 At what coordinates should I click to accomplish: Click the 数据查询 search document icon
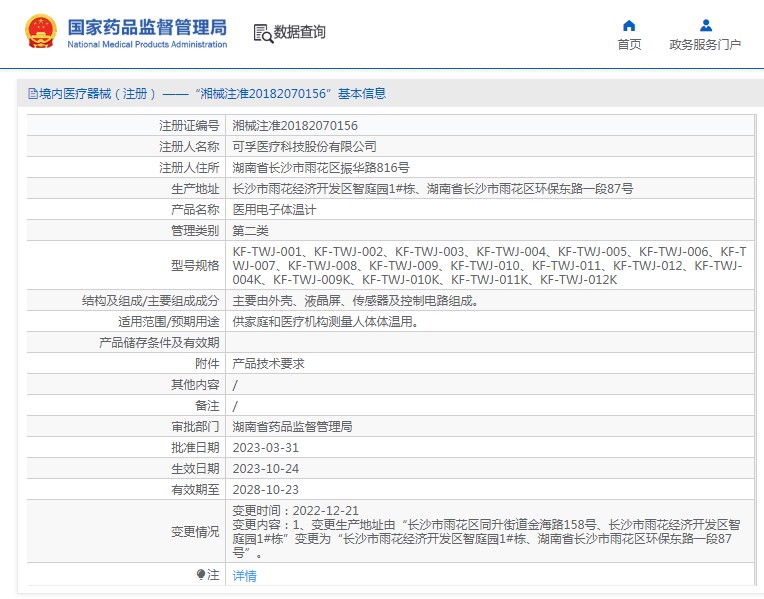263,33
